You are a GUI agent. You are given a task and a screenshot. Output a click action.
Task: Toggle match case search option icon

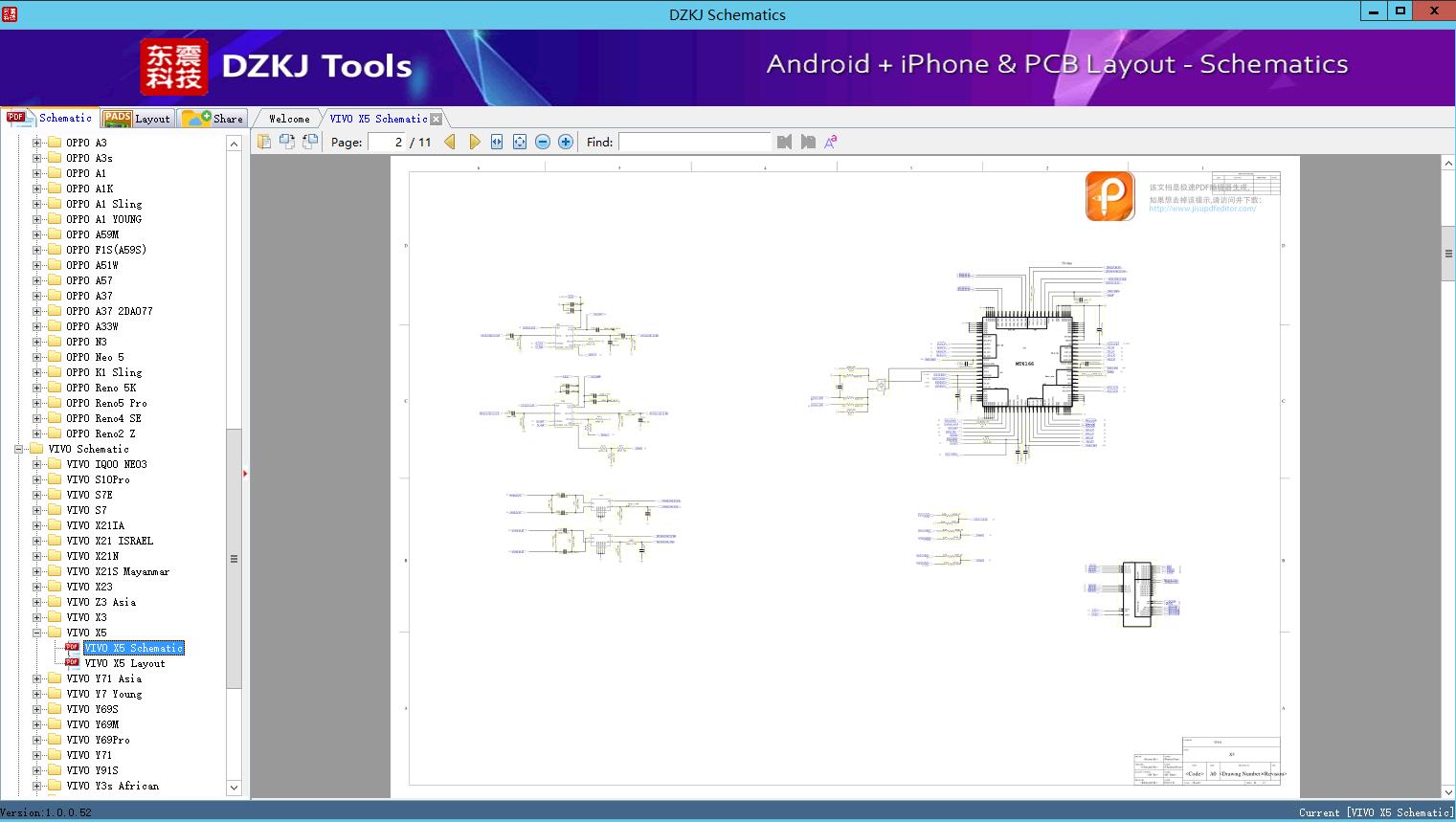pos(831,142)
